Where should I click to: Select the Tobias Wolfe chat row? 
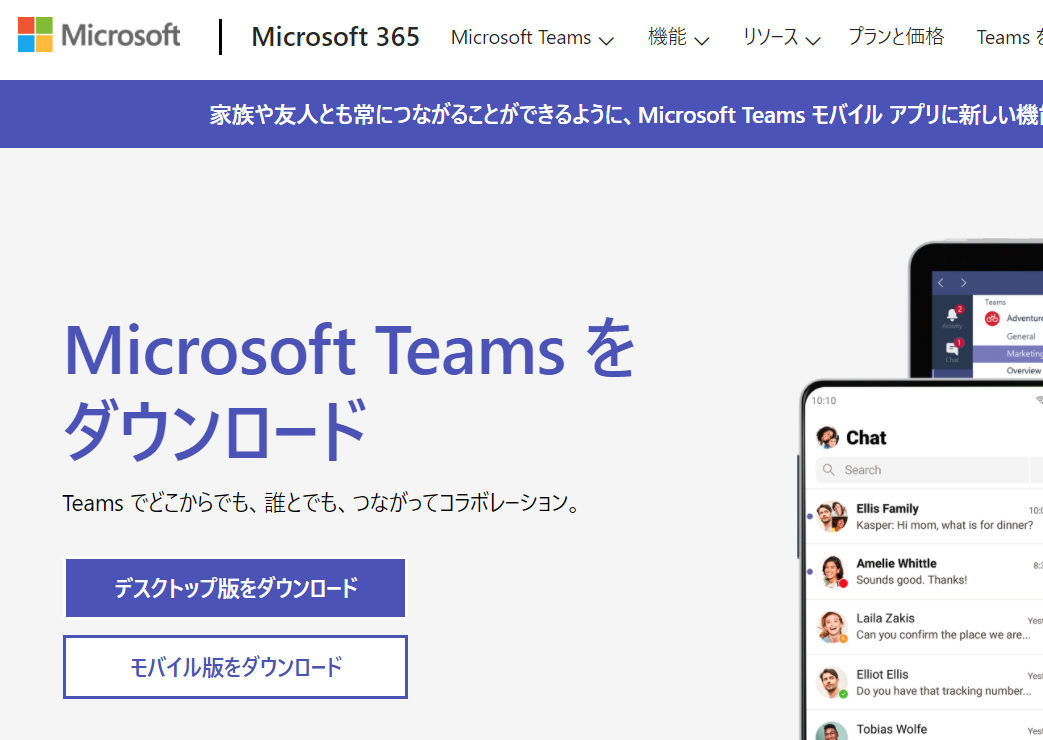(925, 727)
